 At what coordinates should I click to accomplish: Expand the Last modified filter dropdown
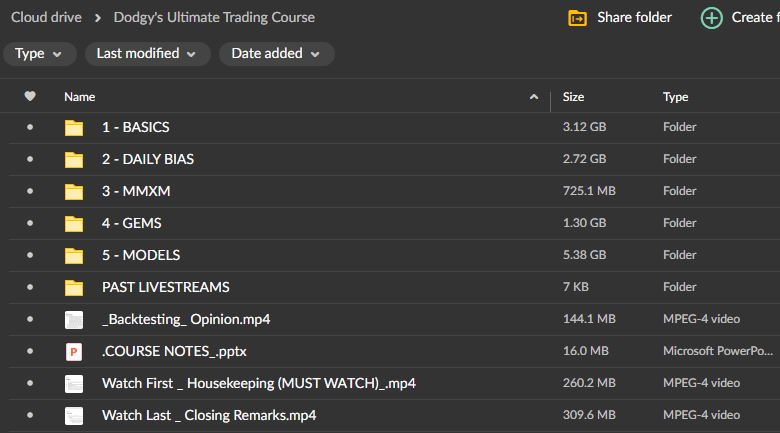point(147,54)
